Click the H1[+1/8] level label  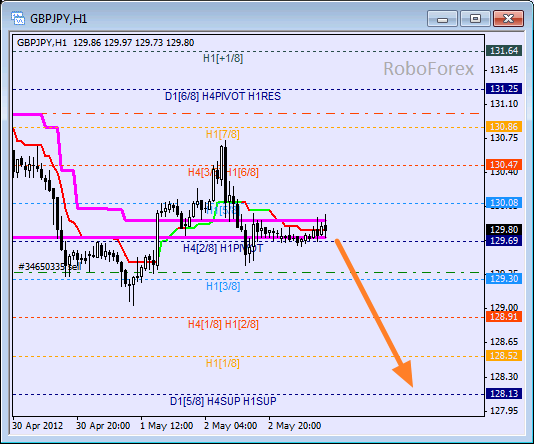pyautogui.click(x=223, y=59)
